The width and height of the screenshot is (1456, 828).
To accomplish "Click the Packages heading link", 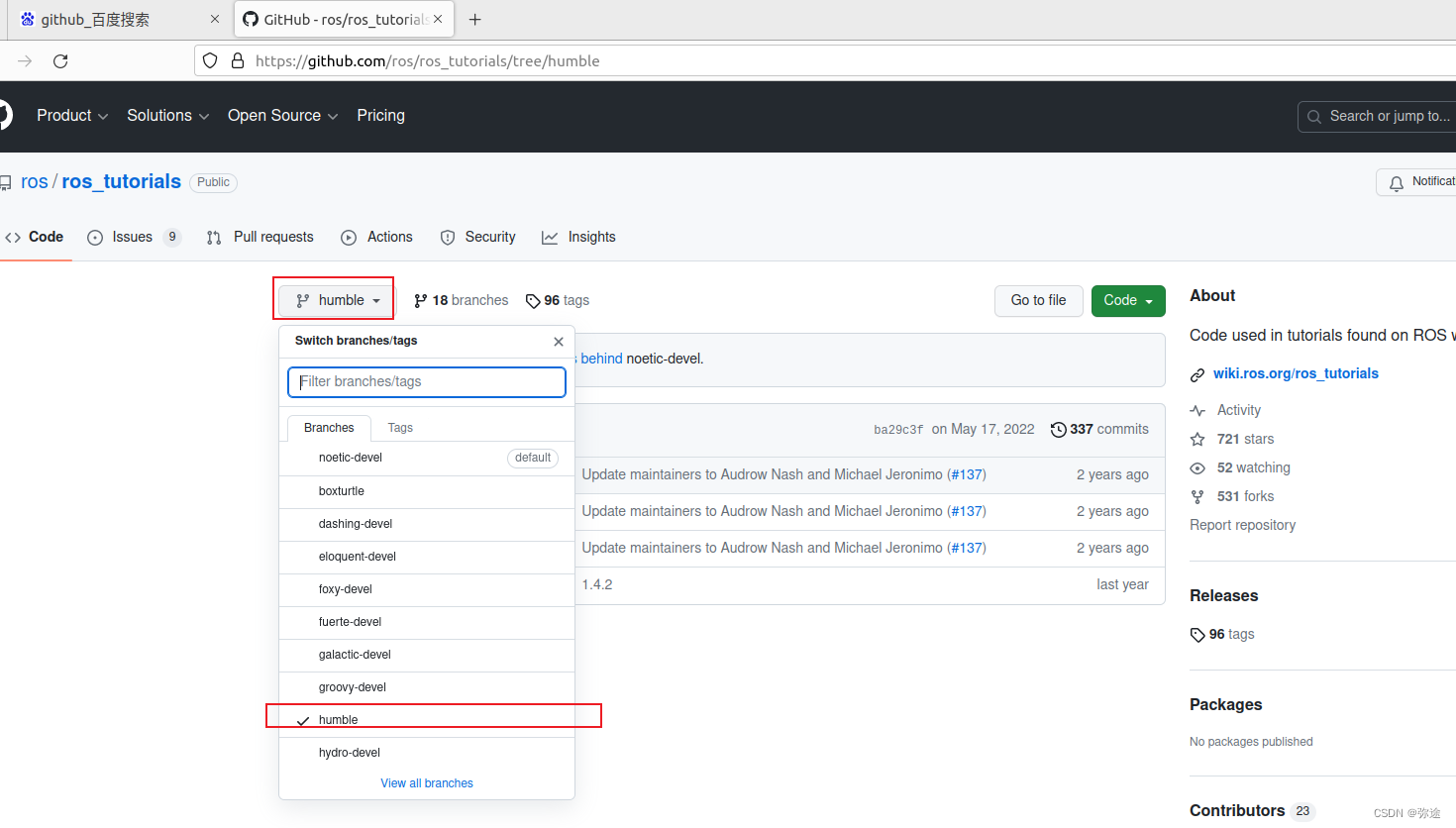I will 1226,704.
